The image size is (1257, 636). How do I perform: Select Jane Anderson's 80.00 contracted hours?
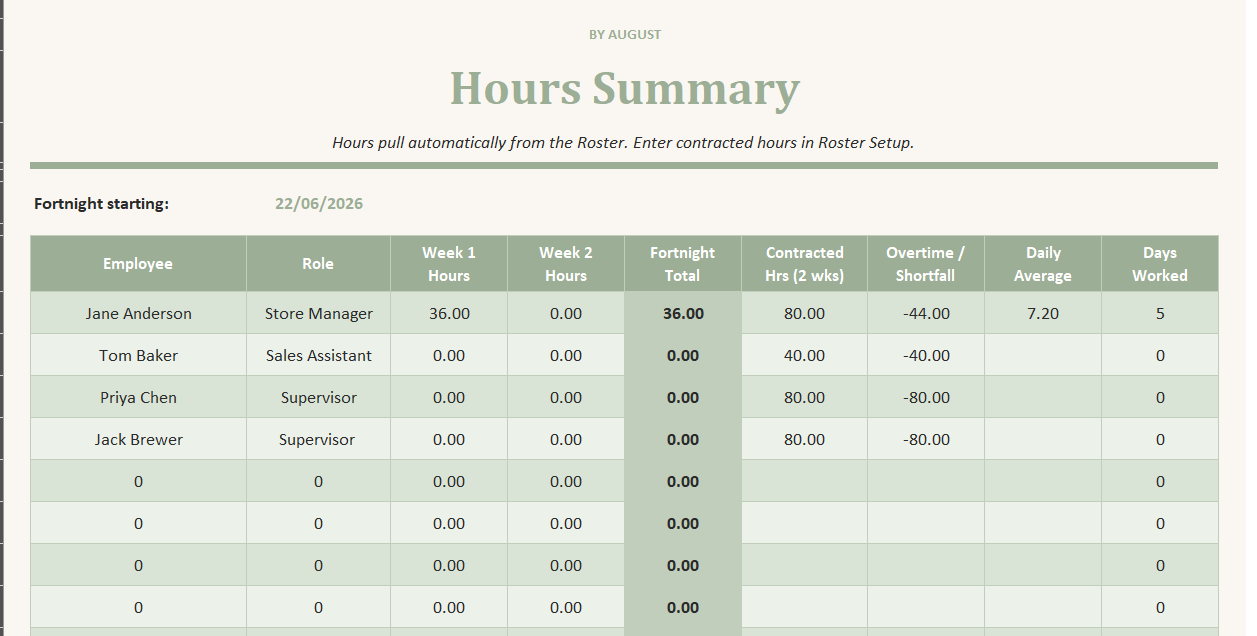click(804, 313)
